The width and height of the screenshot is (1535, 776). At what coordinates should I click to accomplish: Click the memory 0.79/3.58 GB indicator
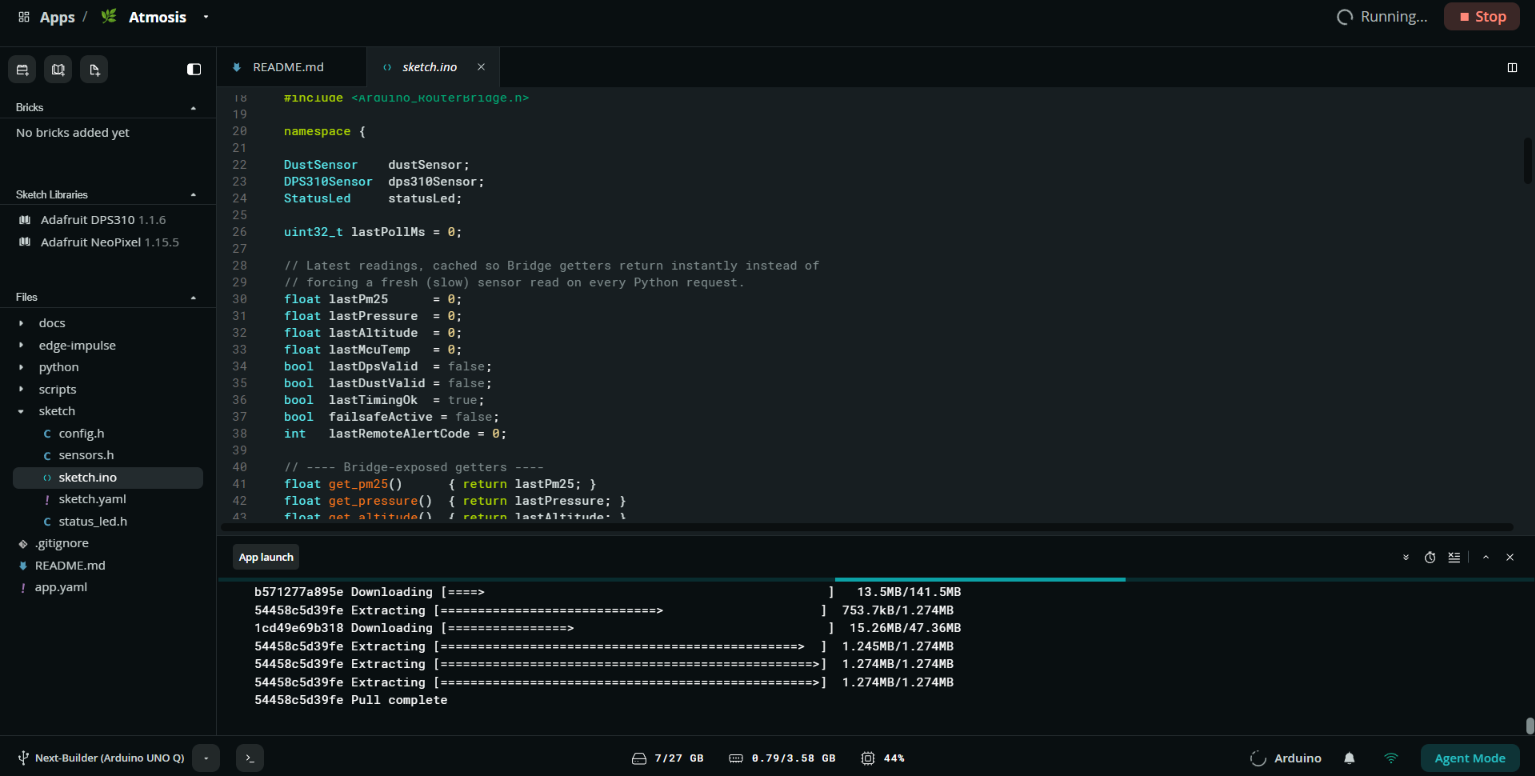coord(782,758)
